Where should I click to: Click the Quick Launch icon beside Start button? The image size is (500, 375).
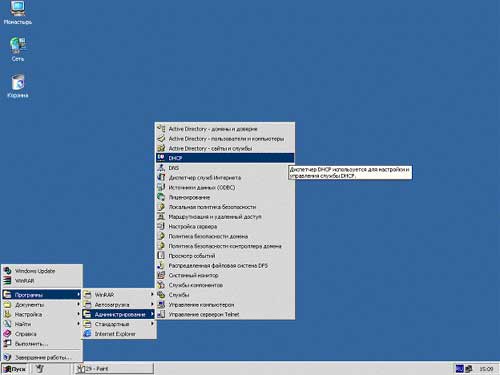coord(40,369)
